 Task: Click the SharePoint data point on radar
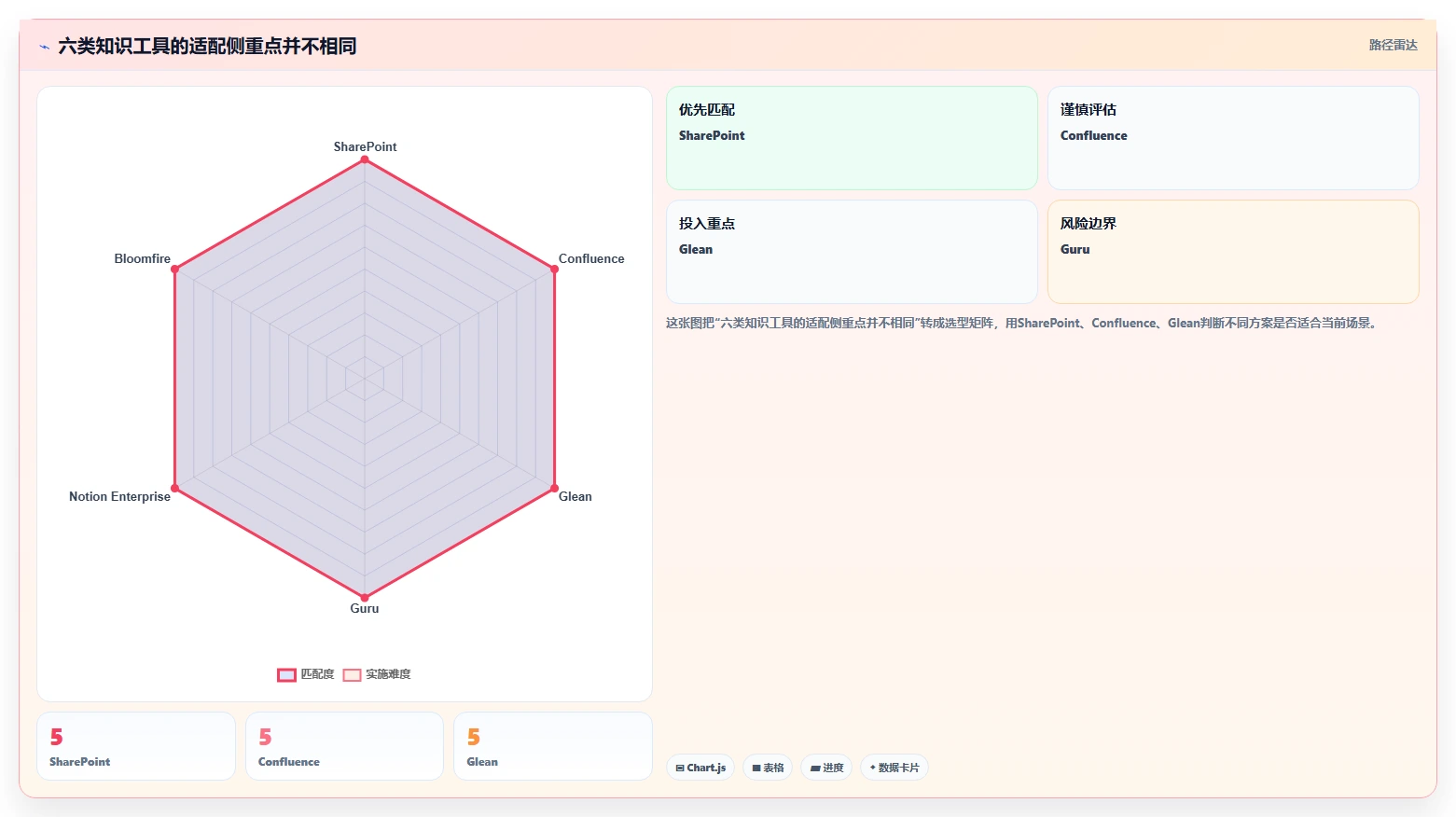[365, 159]
